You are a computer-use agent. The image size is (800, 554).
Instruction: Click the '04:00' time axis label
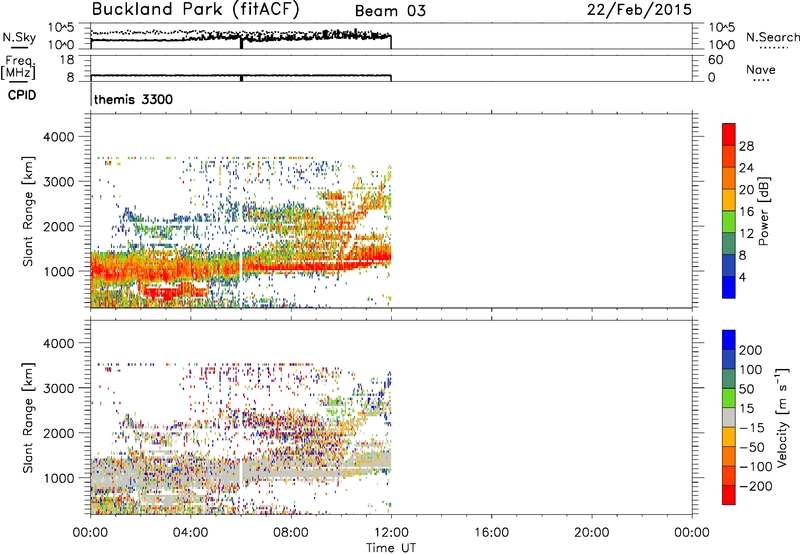tap(190, 533)
